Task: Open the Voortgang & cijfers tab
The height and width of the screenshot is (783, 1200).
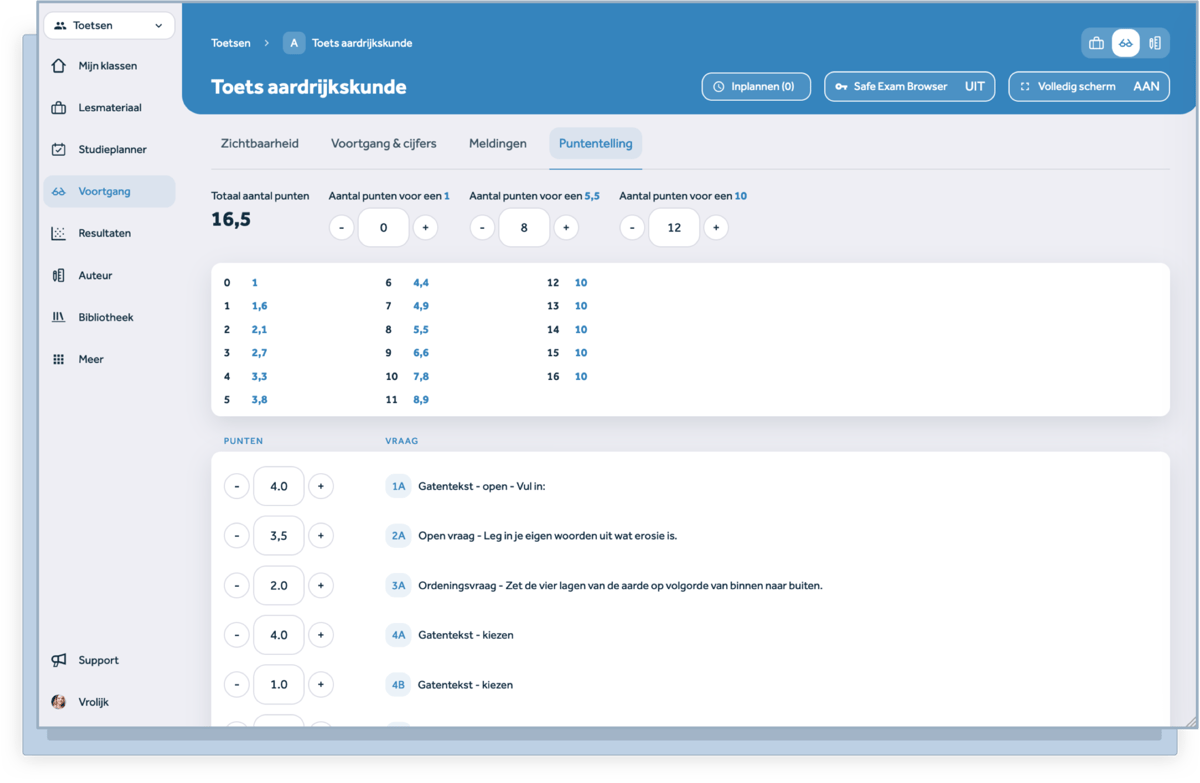Action: click(x=384, y=143)
